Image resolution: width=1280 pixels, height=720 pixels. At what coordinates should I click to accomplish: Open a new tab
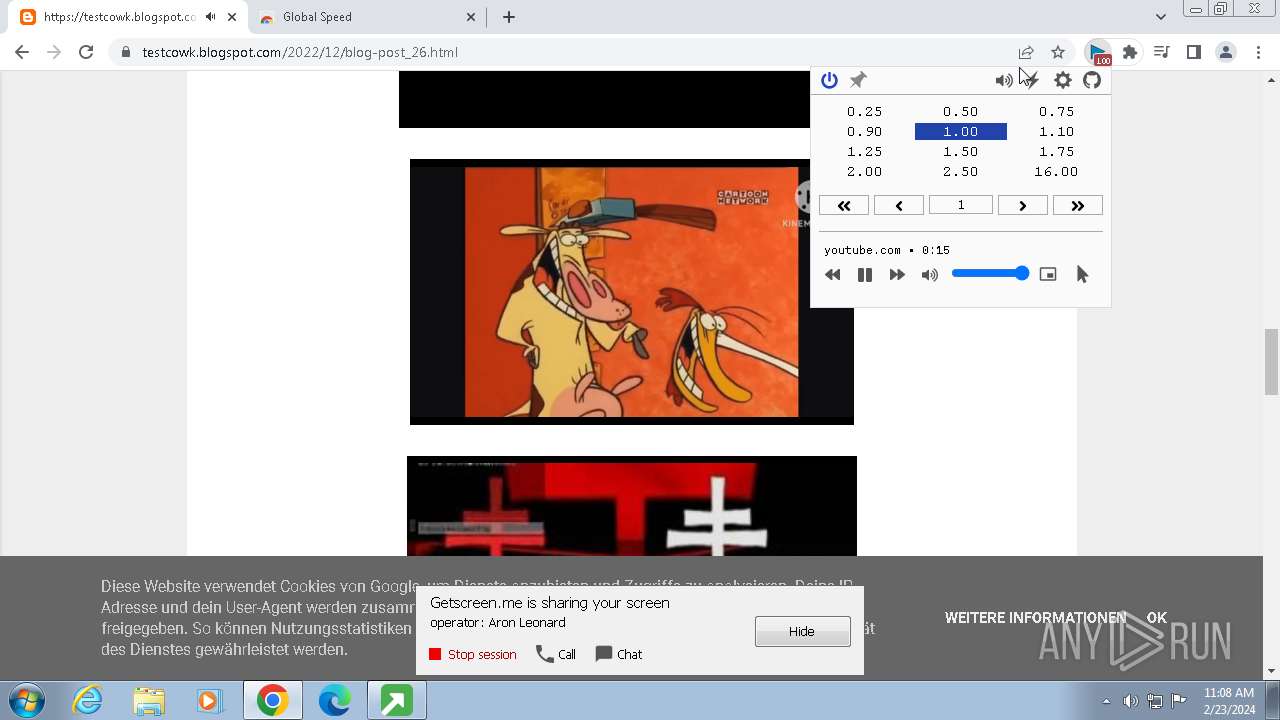point(509,17)
